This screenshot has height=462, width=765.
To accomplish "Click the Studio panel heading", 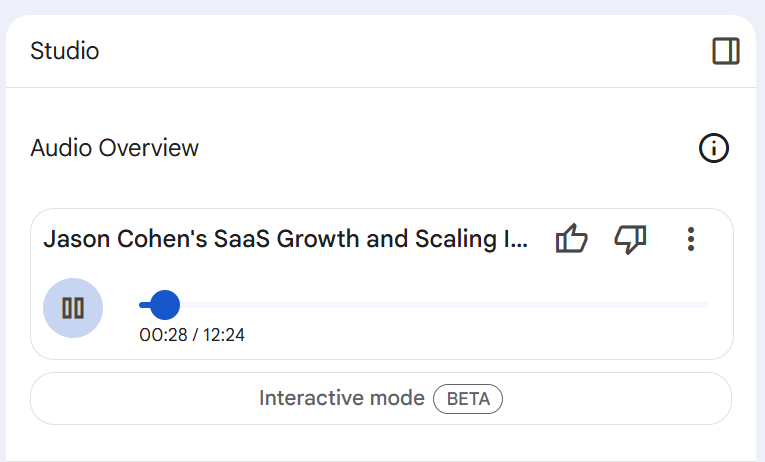I will [x=65, y=51].
